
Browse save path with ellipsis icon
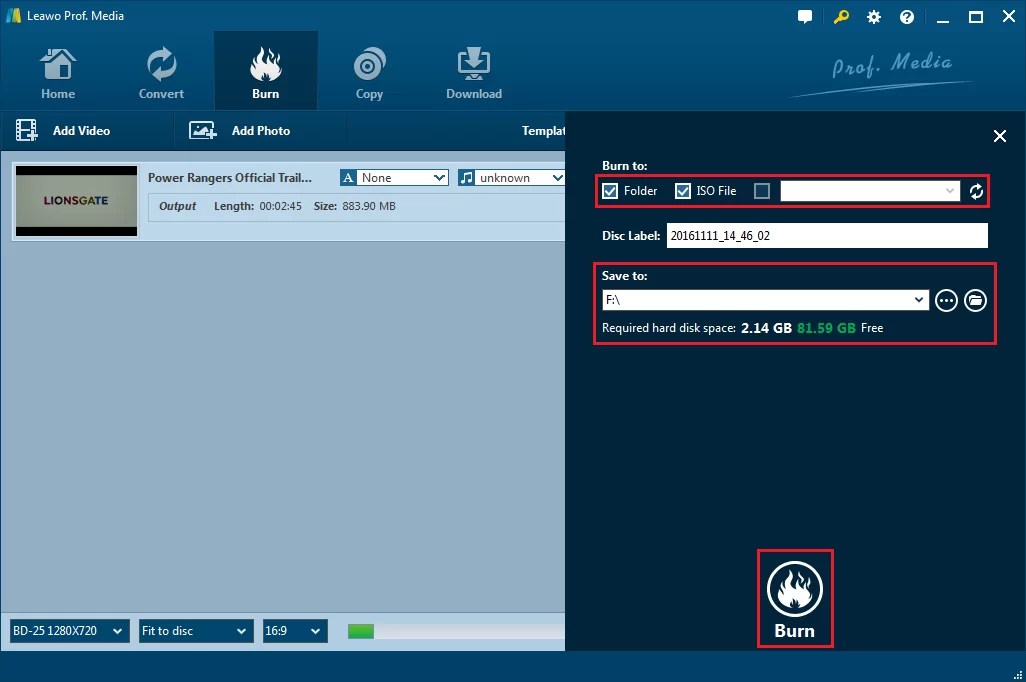tap(946, 300)
